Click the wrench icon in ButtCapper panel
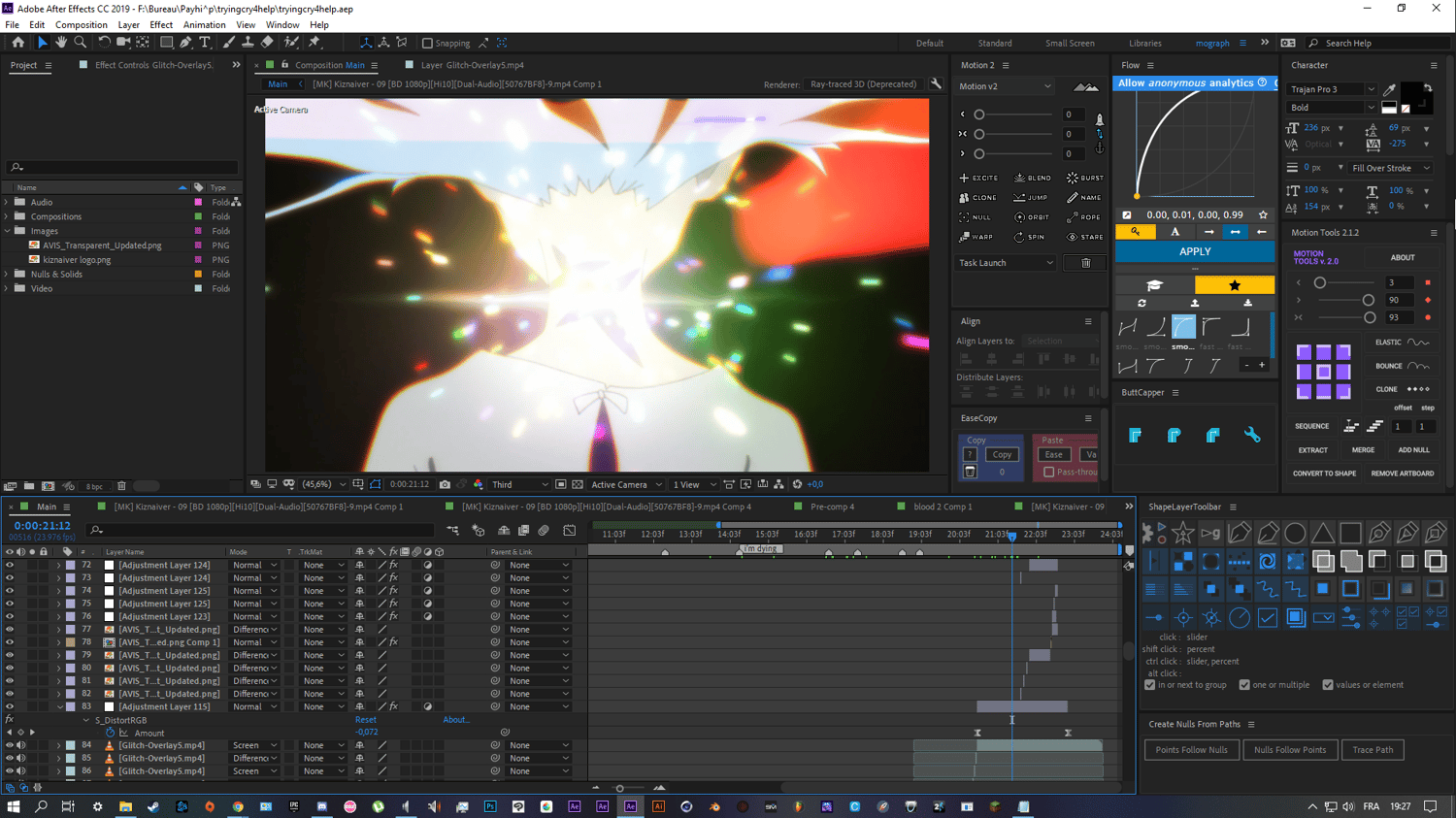The image size is (1456, 818). [x=1252, y=435]
